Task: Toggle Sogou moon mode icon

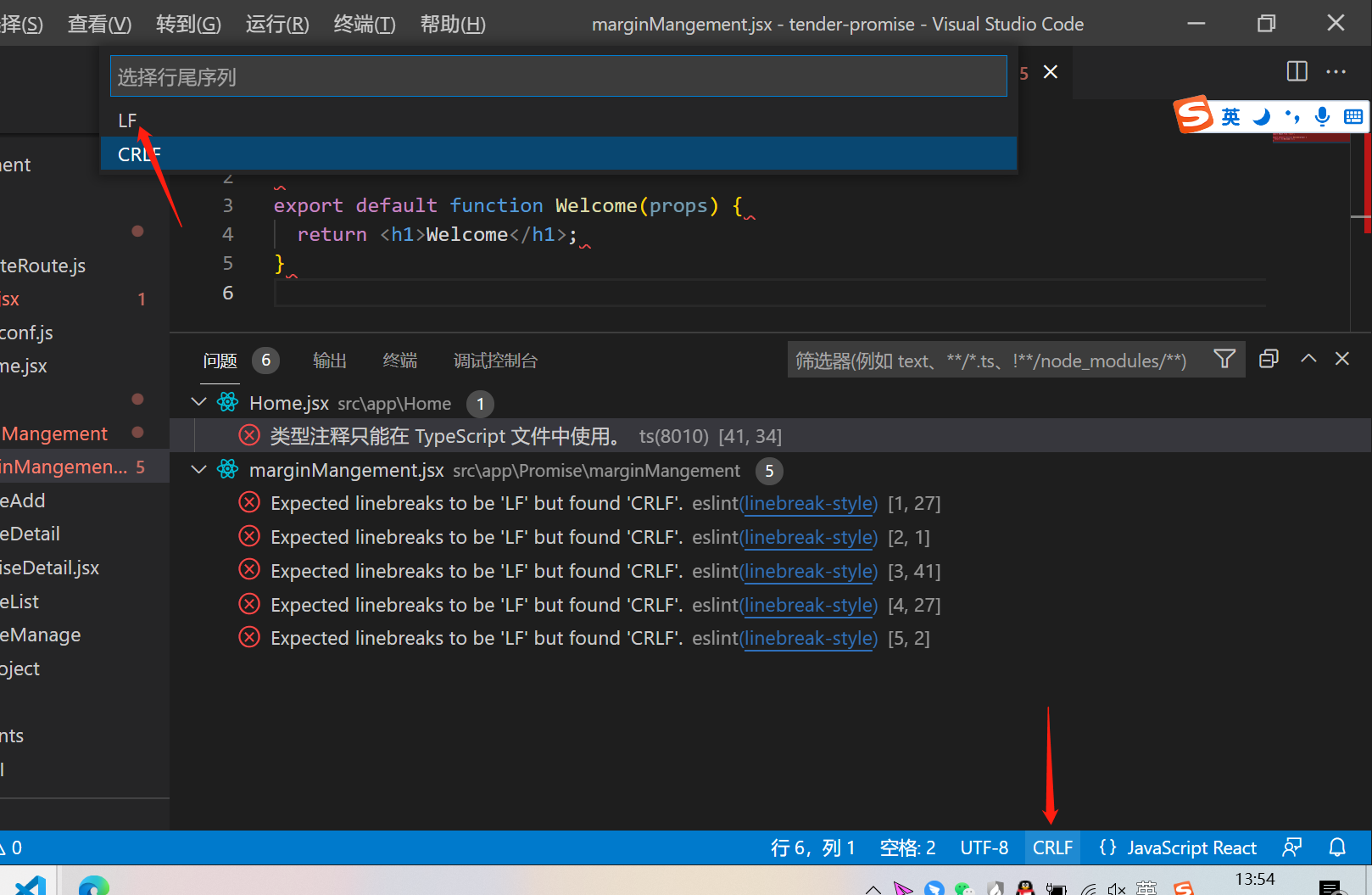Action: click(1263, 116)
